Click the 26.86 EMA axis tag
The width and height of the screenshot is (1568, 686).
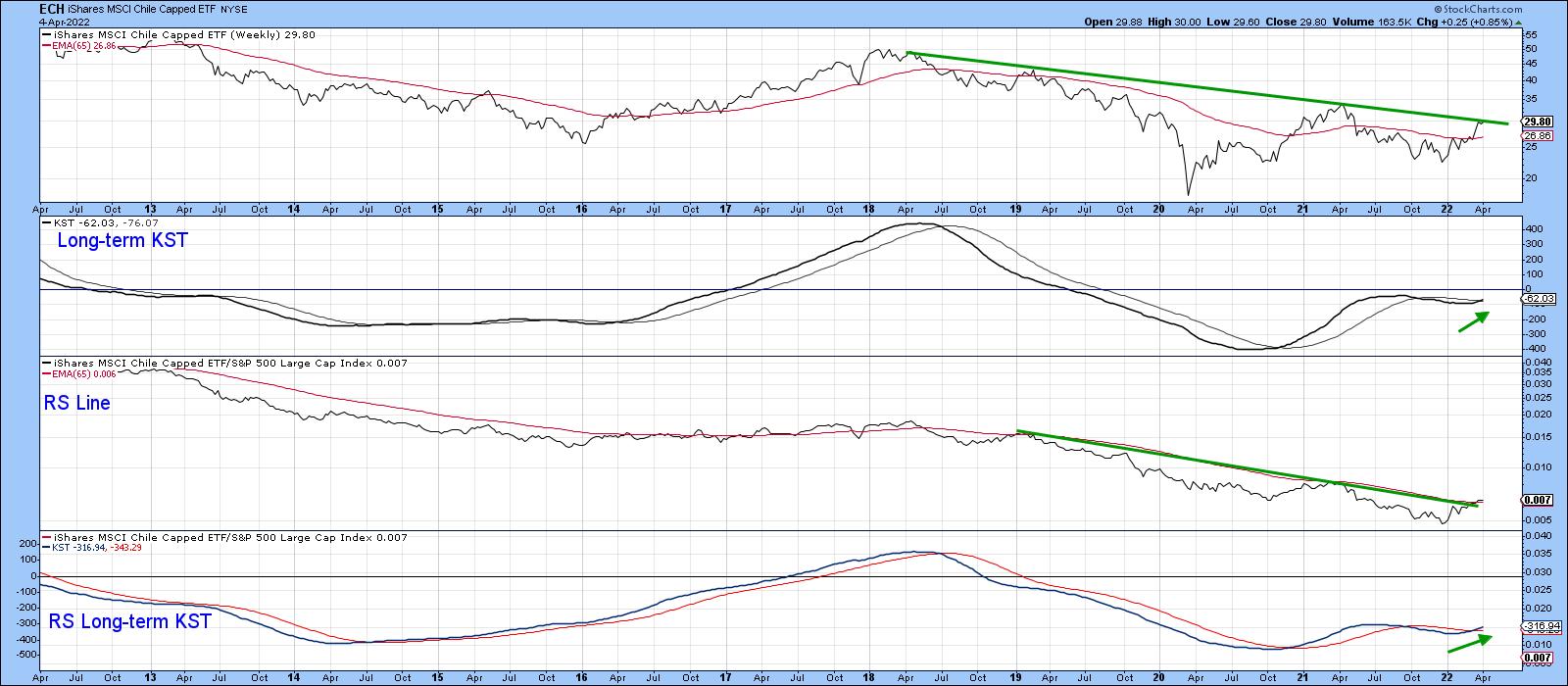pos(1535,137)
